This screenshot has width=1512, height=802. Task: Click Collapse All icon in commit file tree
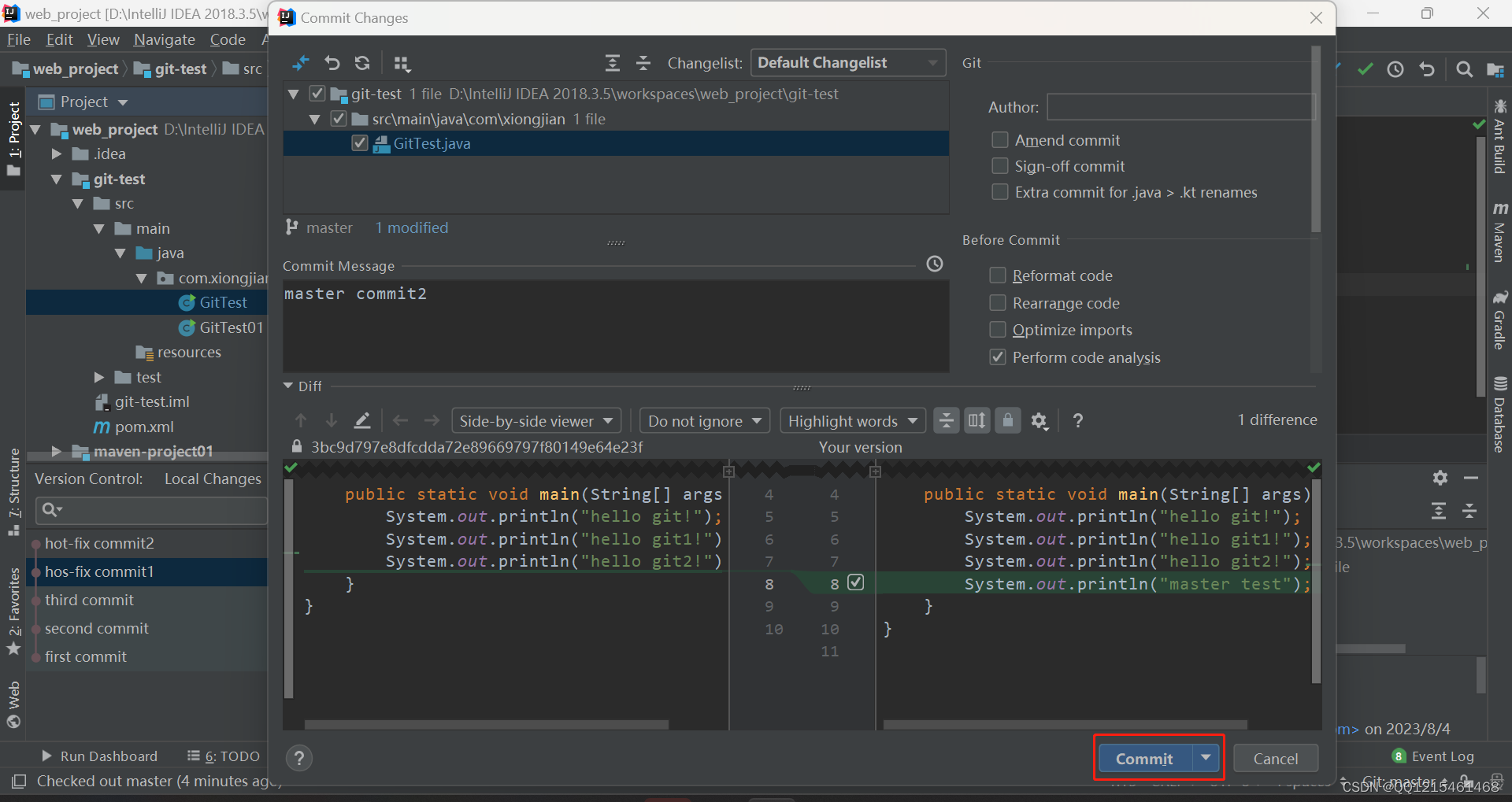tap(643, 63)
